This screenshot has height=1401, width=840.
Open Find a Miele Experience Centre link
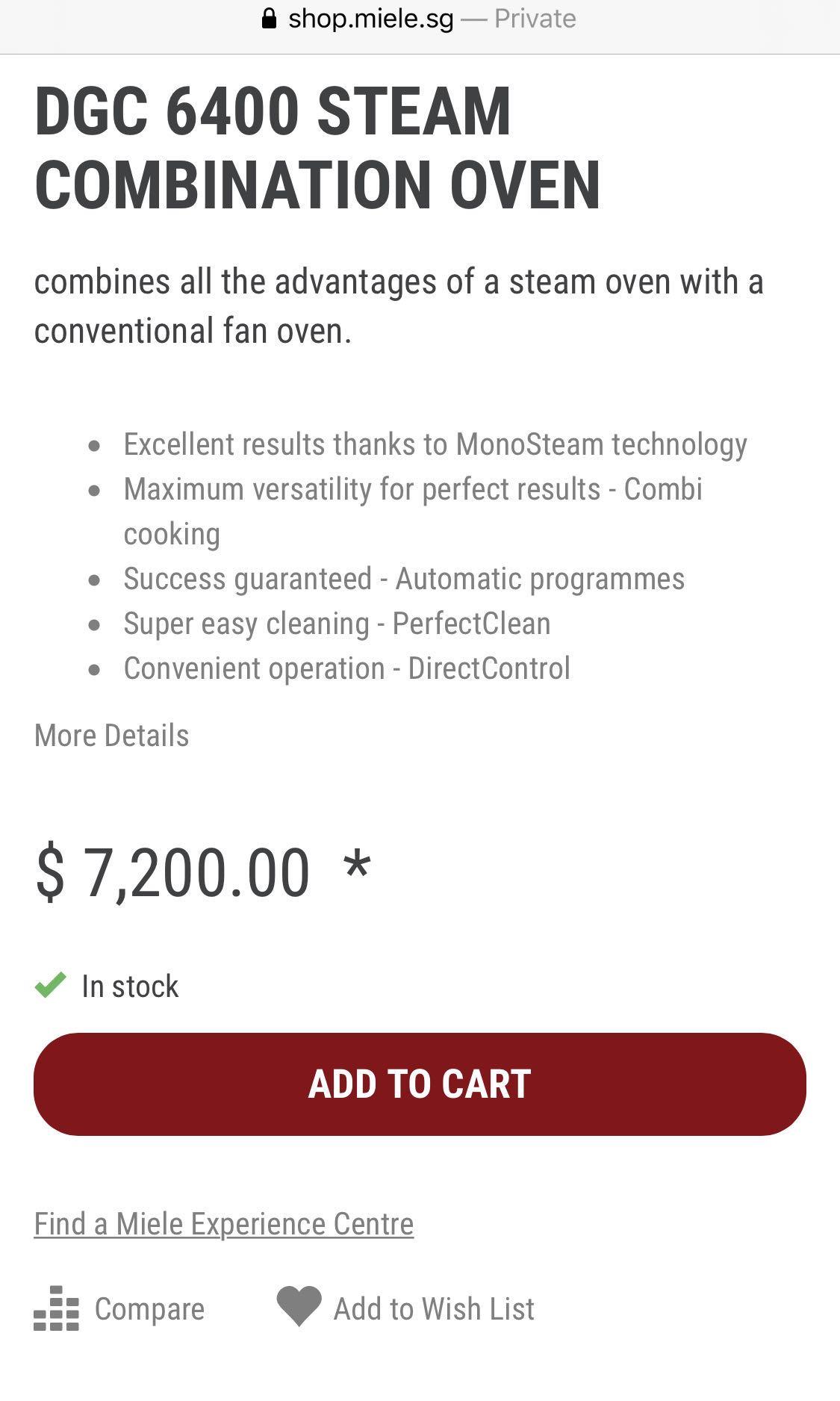pos(224,1224)
